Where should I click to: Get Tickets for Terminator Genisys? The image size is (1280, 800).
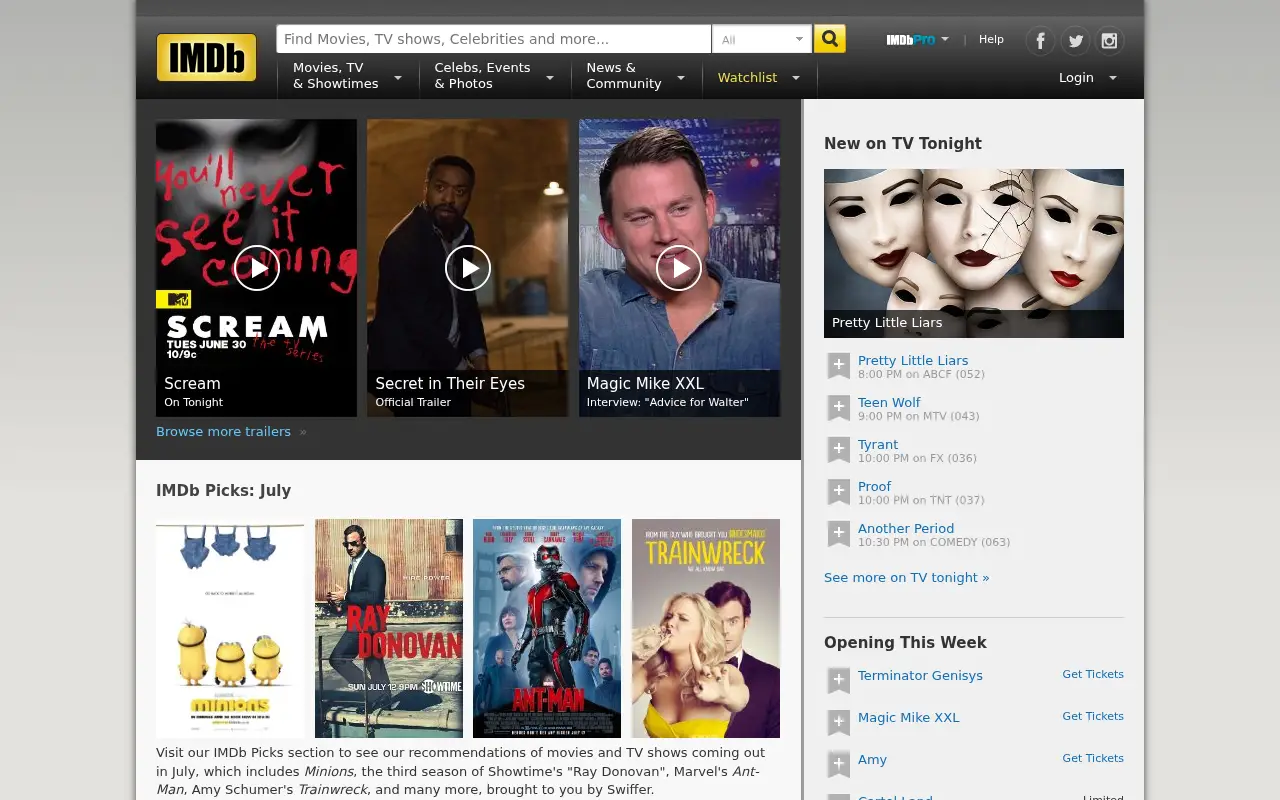1093,674
